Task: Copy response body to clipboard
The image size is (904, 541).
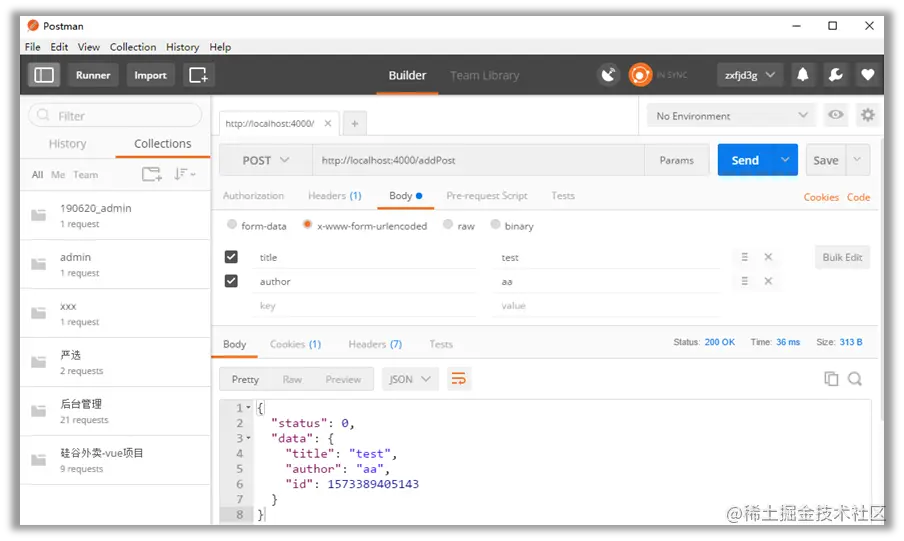Action: (x=831, y=379)
